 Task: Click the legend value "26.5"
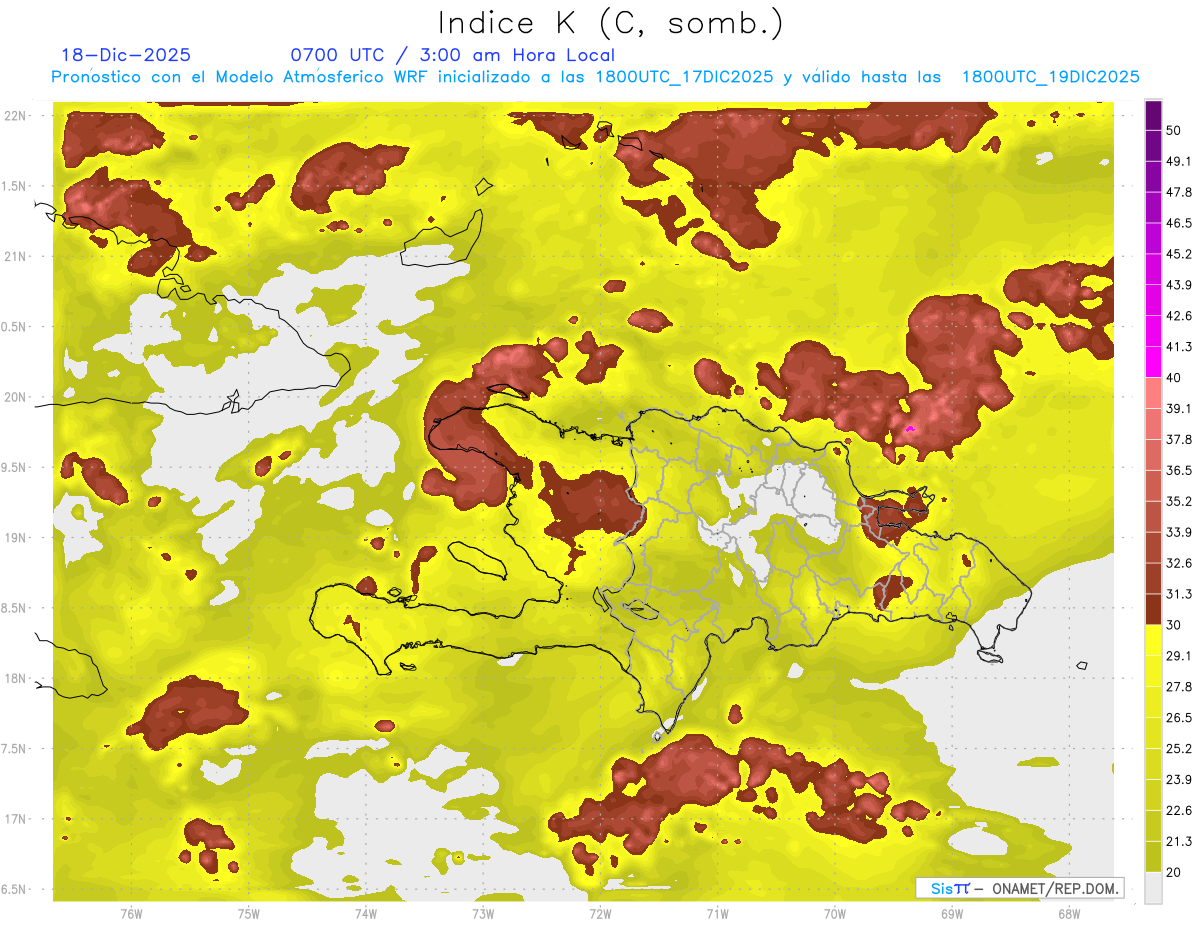click(x=1179, y=718)
